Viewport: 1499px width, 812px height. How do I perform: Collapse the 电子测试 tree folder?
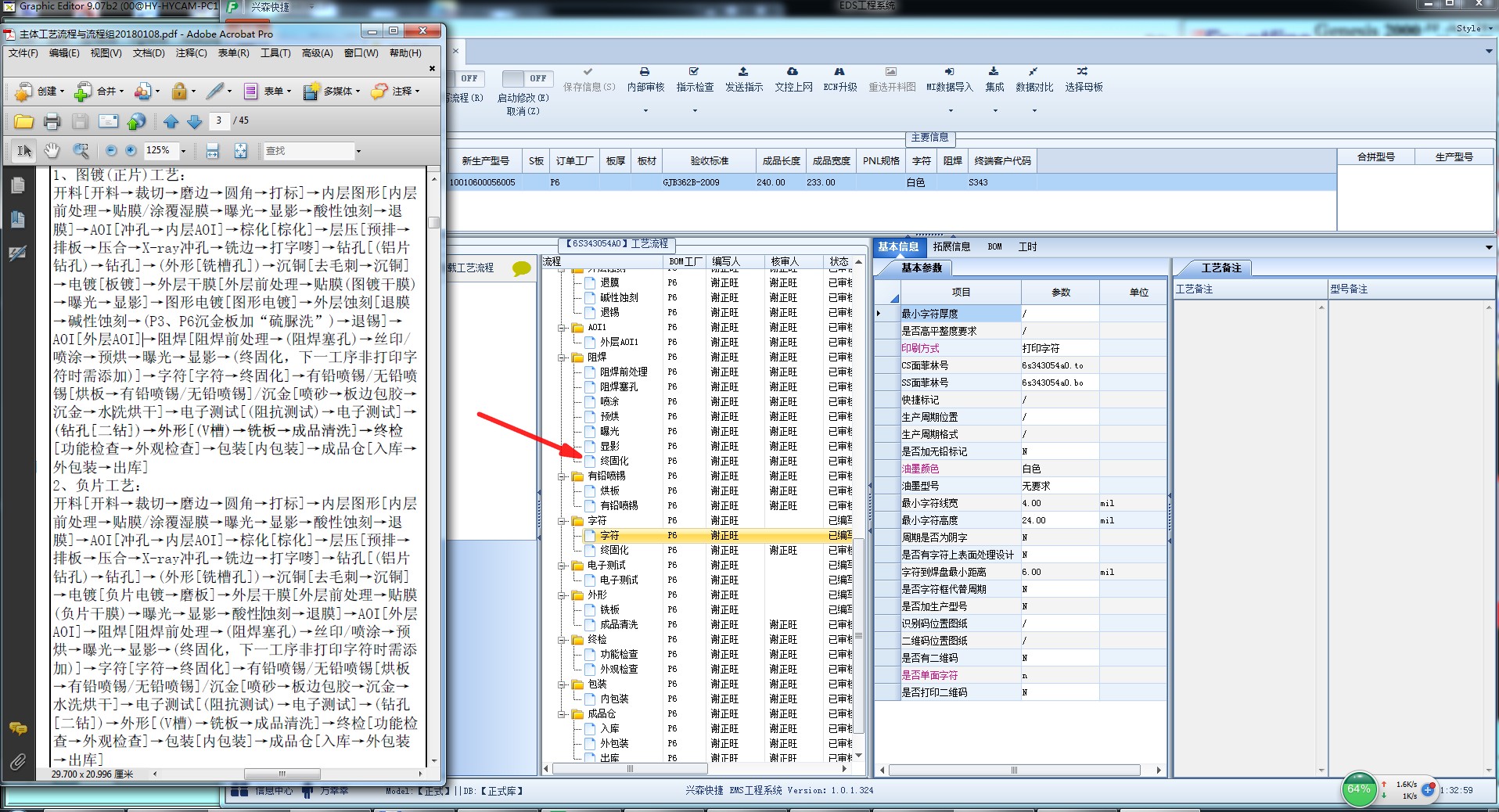562,566
